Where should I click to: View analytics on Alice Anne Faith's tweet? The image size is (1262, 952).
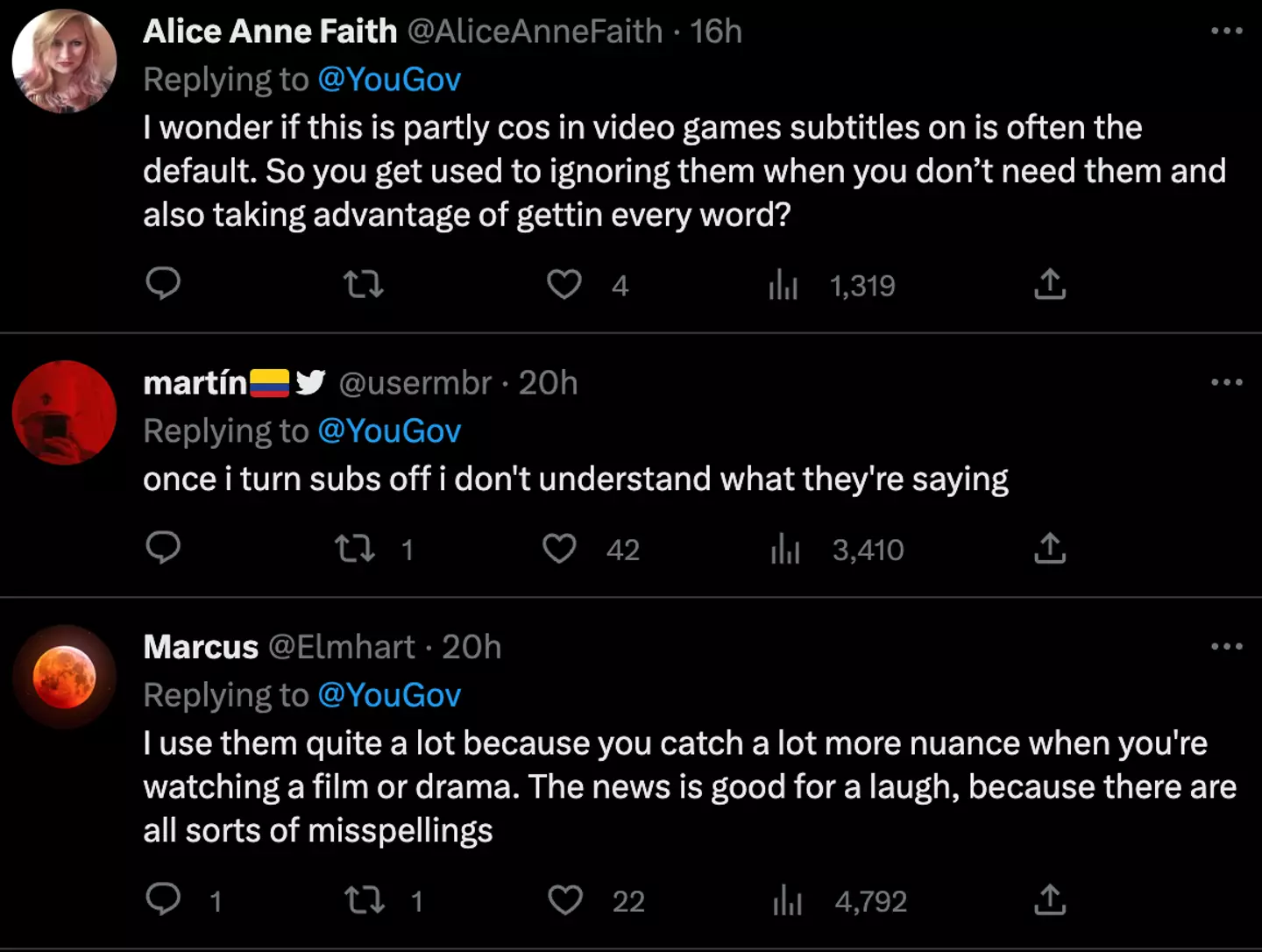point(783,285)
